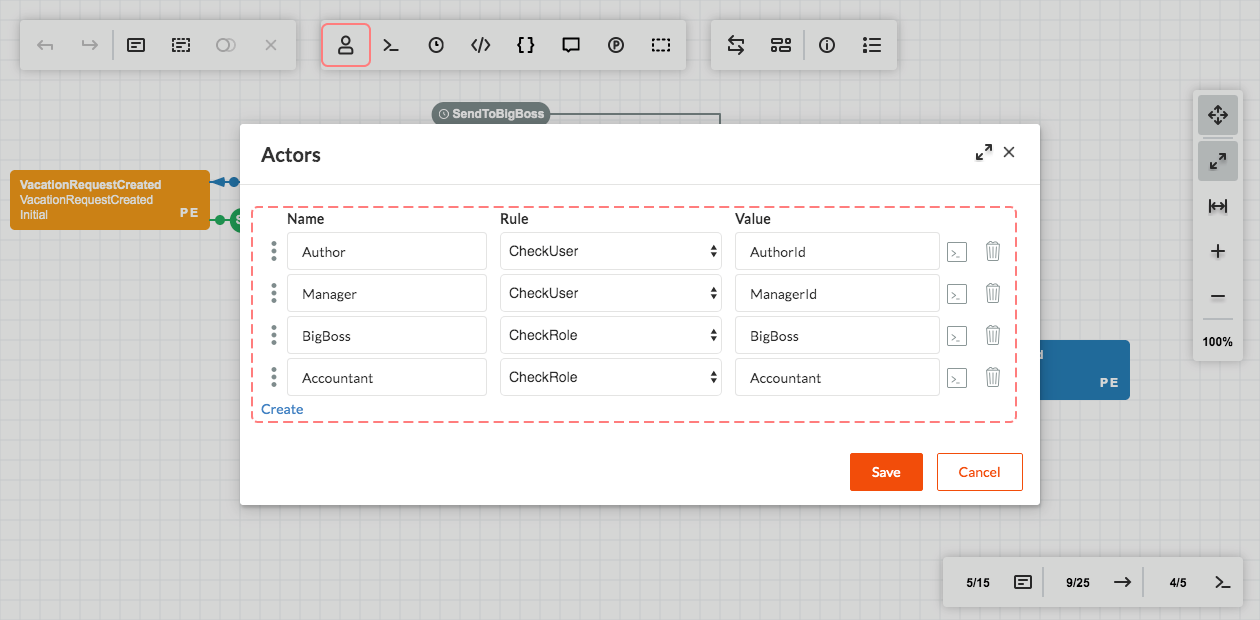The height and width of the screenshot is (620, 1260).
Task: Select the move canvas tool
Action: [1218, 115]
